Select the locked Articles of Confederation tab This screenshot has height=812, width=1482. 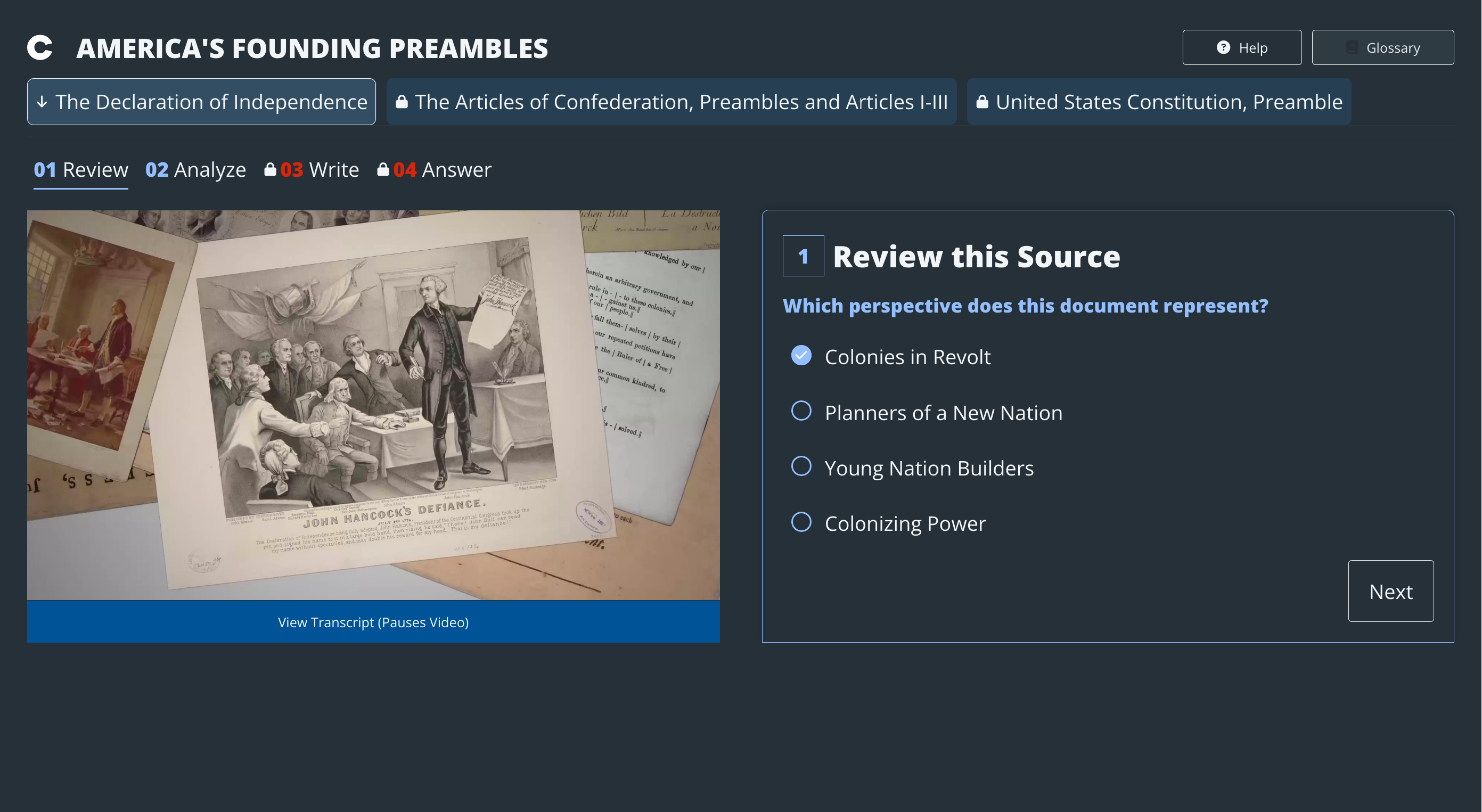point(672,102)
